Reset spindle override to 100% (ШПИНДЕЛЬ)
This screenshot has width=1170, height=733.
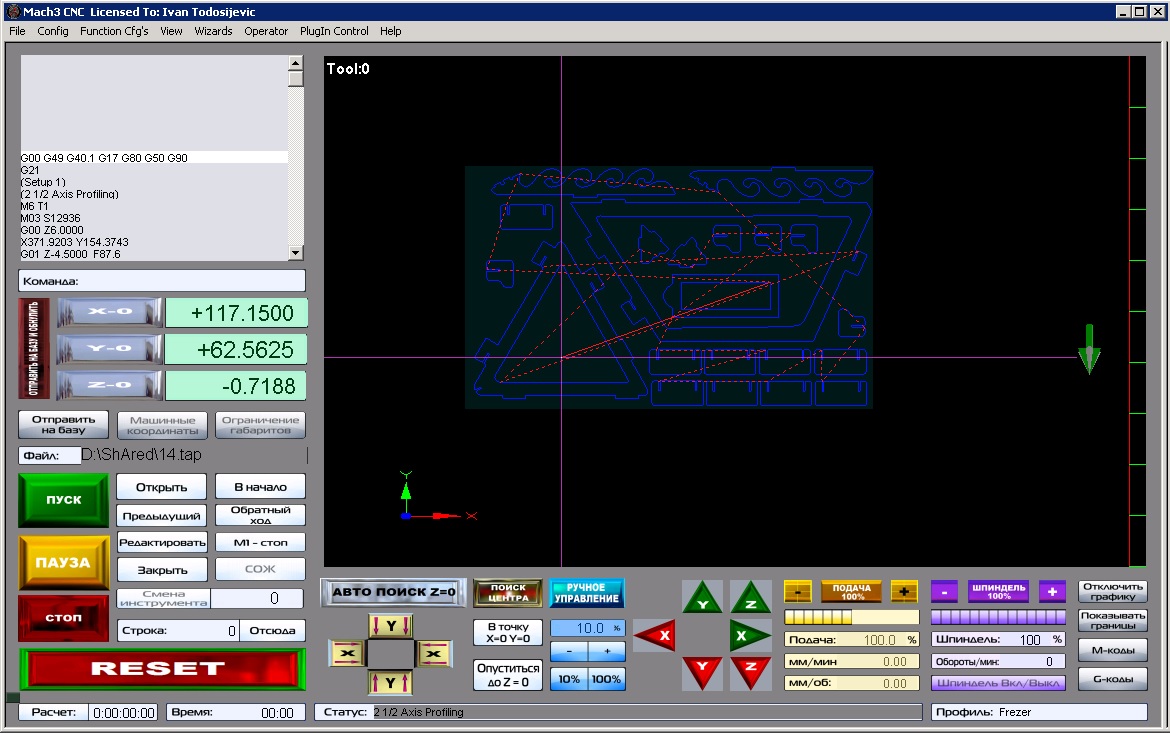tap(998, 592)
